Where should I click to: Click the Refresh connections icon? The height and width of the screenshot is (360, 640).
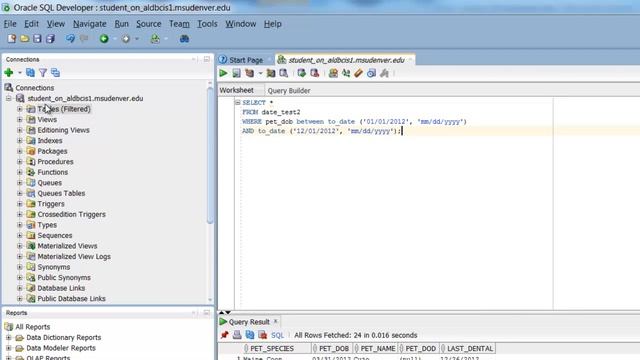[30, 73]
